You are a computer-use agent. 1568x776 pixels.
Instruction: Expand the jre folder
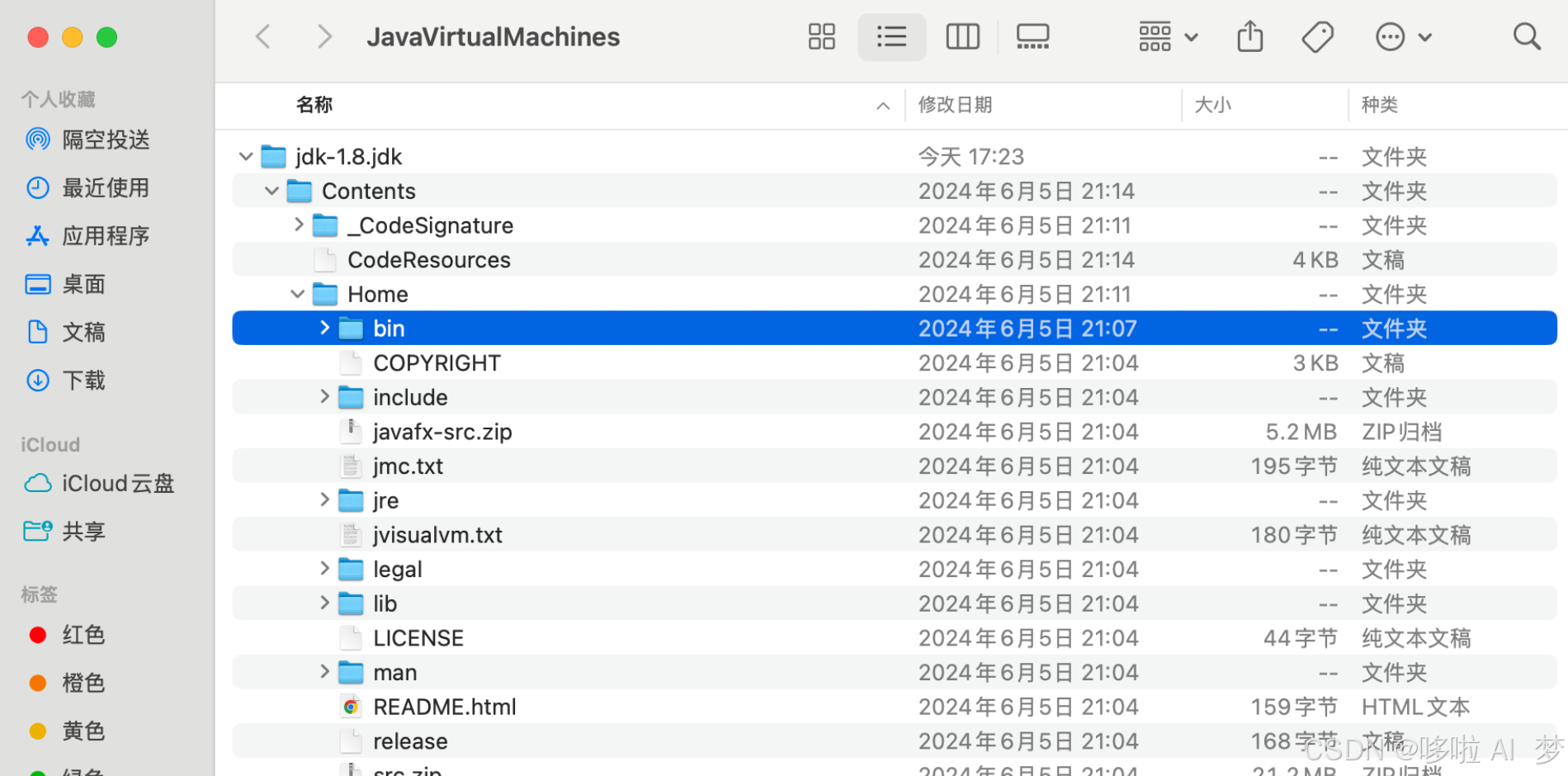[x=324, y=499]
